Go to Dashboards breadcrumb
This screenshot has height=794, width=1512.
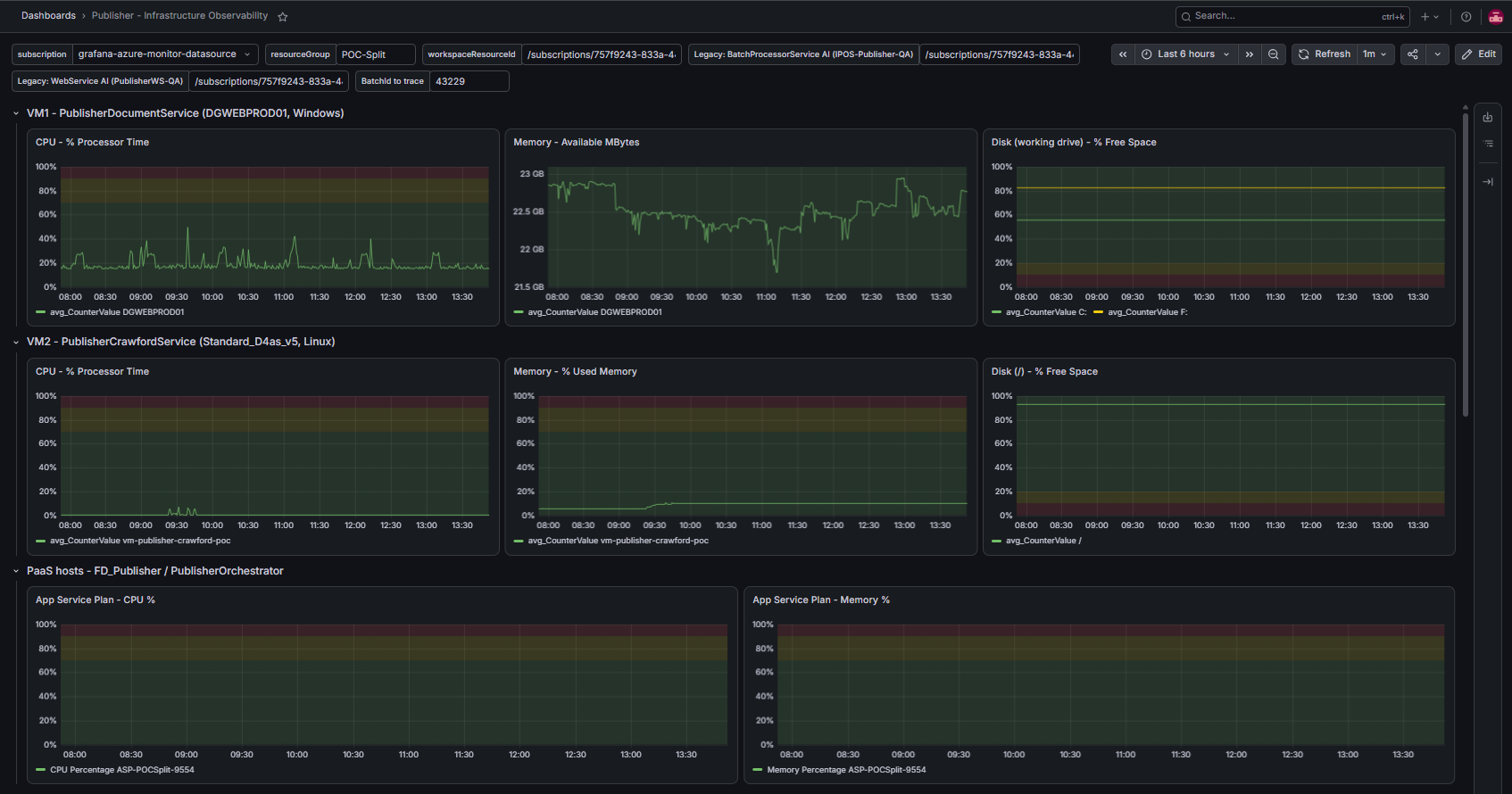pos(48,16)
